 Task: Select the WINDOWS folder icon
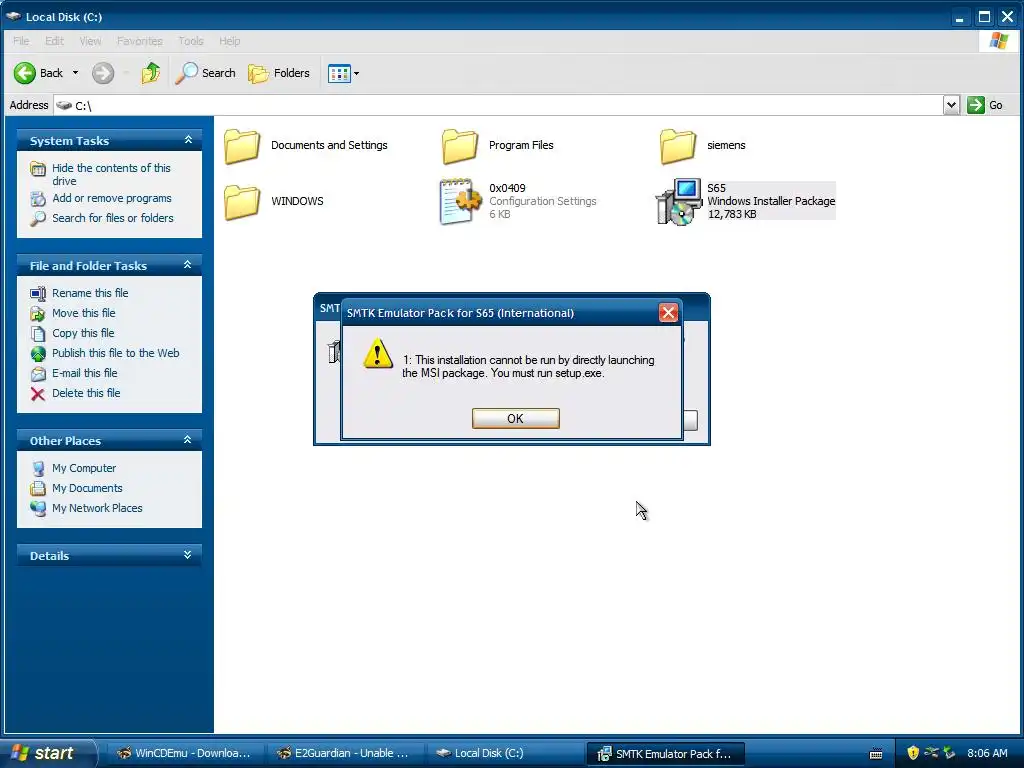point(242,202)
